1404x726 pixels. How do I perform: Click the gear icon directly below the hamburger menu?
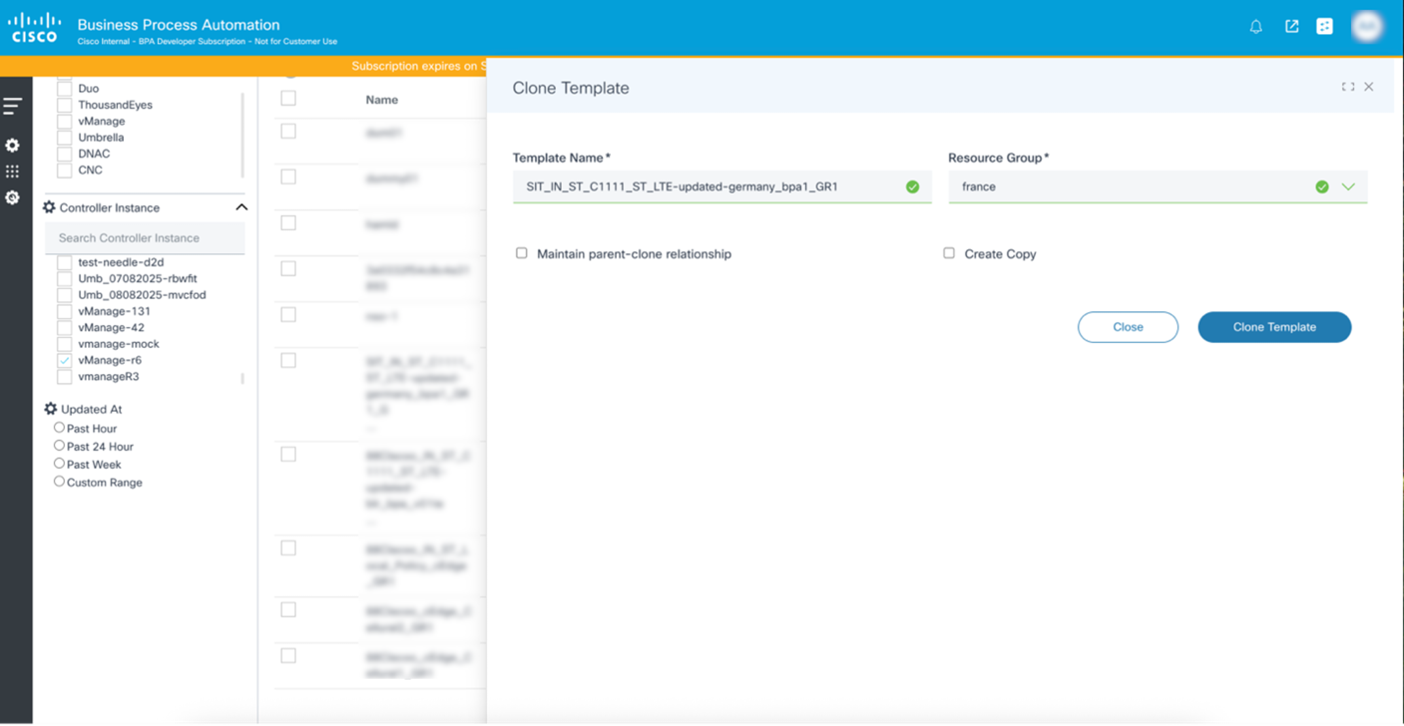[x=12, y=146]
